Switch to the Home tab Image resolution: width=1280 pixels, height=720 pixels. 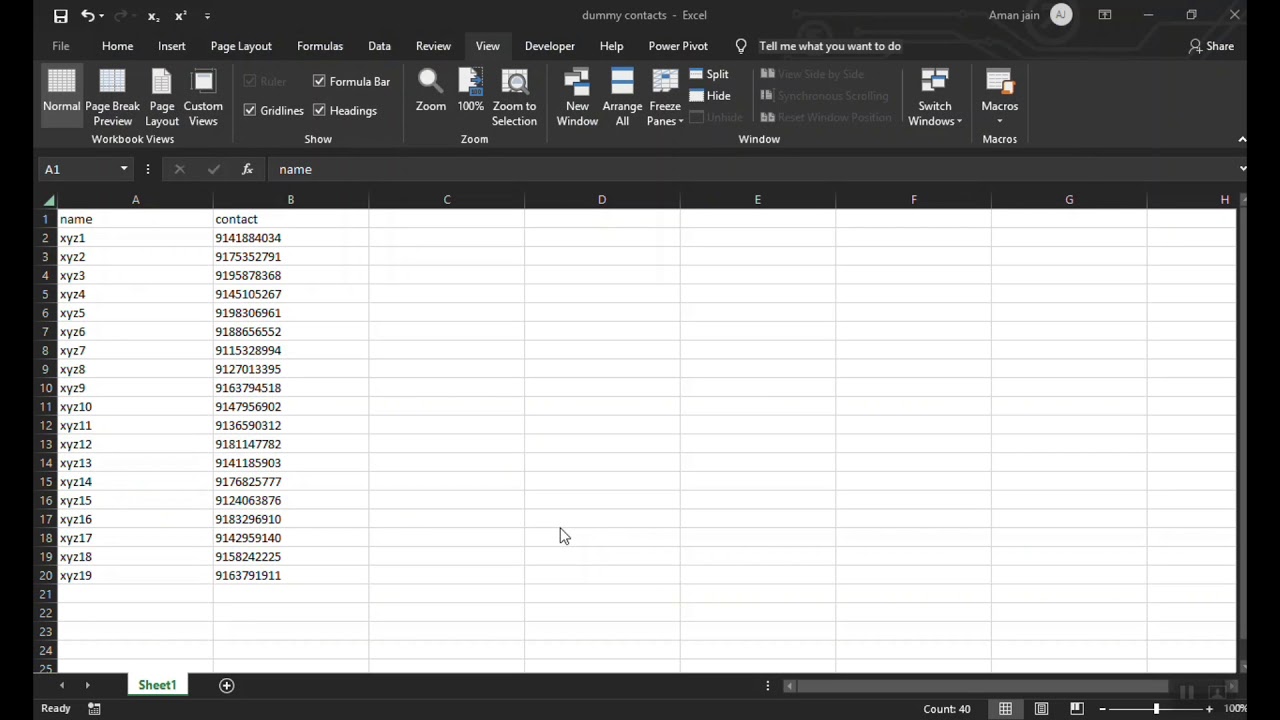117,46
